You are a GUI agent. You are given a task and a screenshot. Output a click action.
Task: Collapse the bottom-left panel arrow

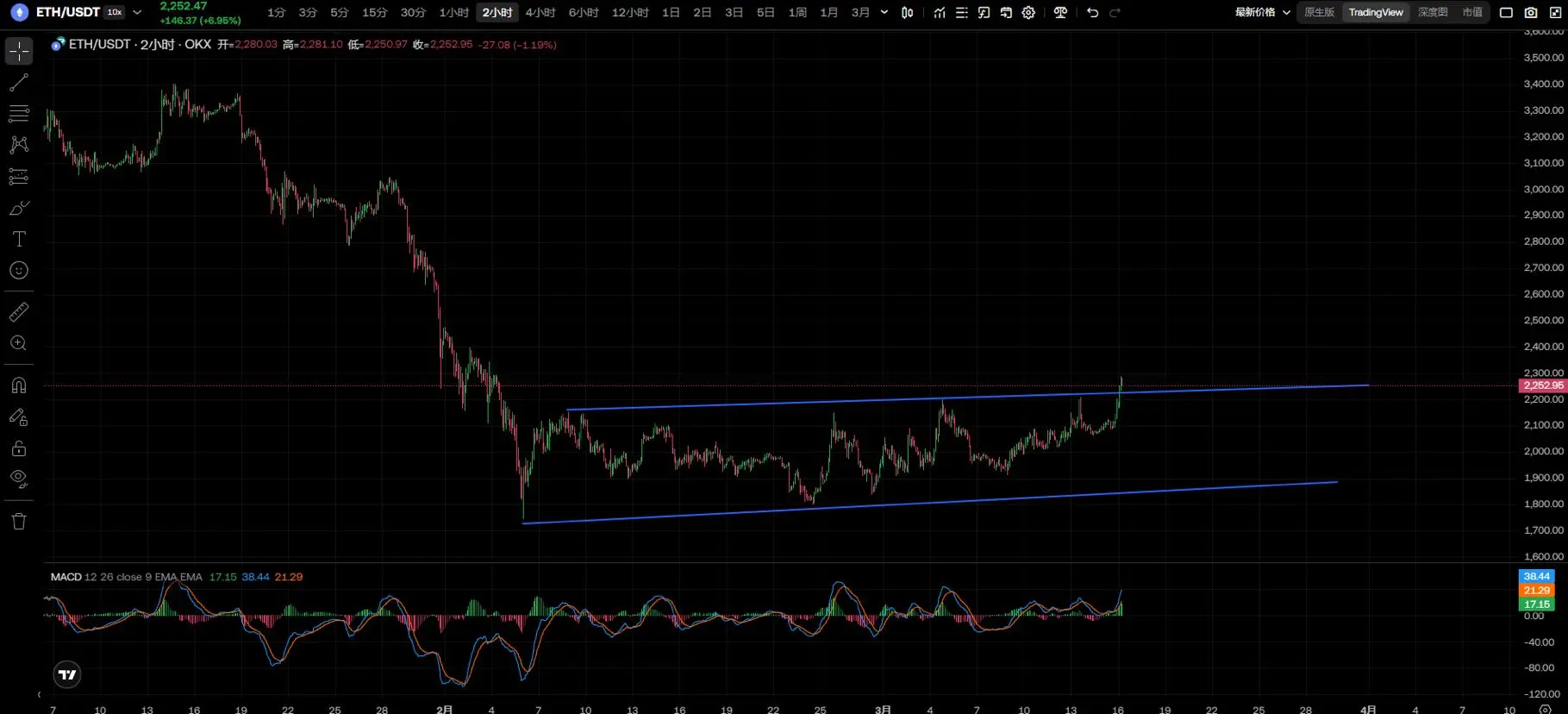tap(39, 694)
